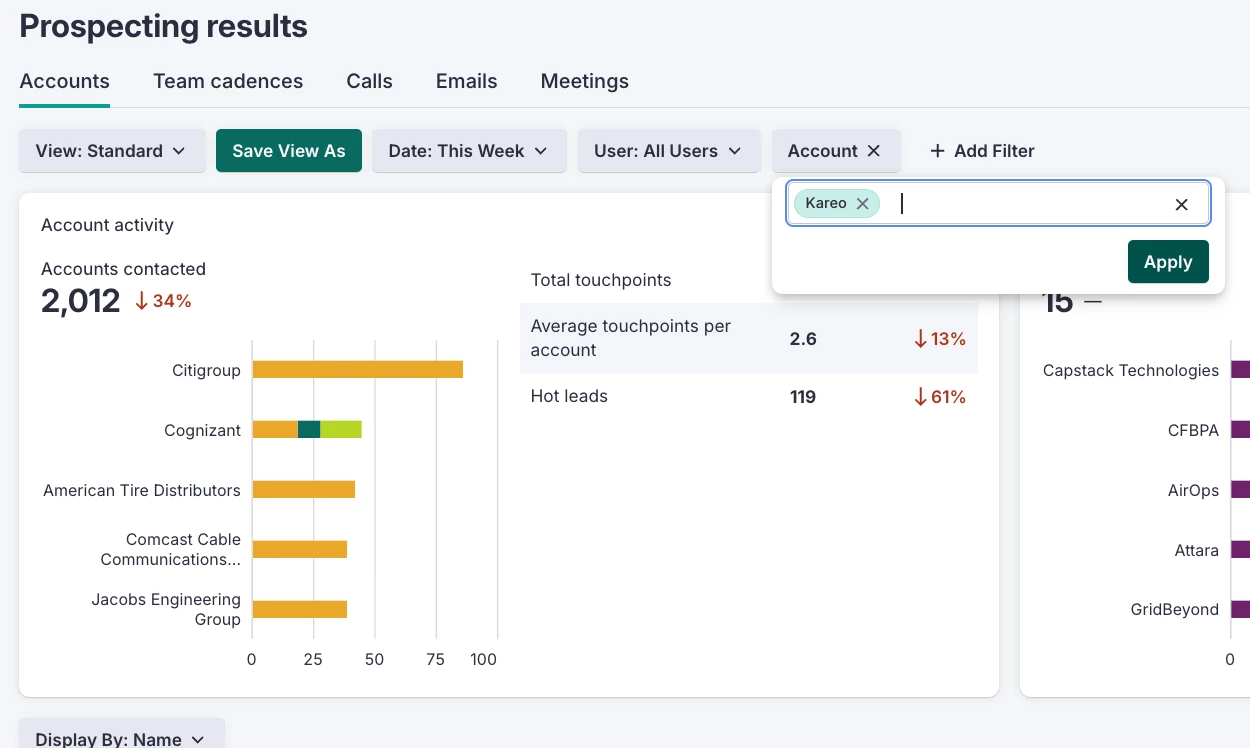Click the plus icon beside Add Filter
Screen dimensions: 1250x748
coord(937,151)
